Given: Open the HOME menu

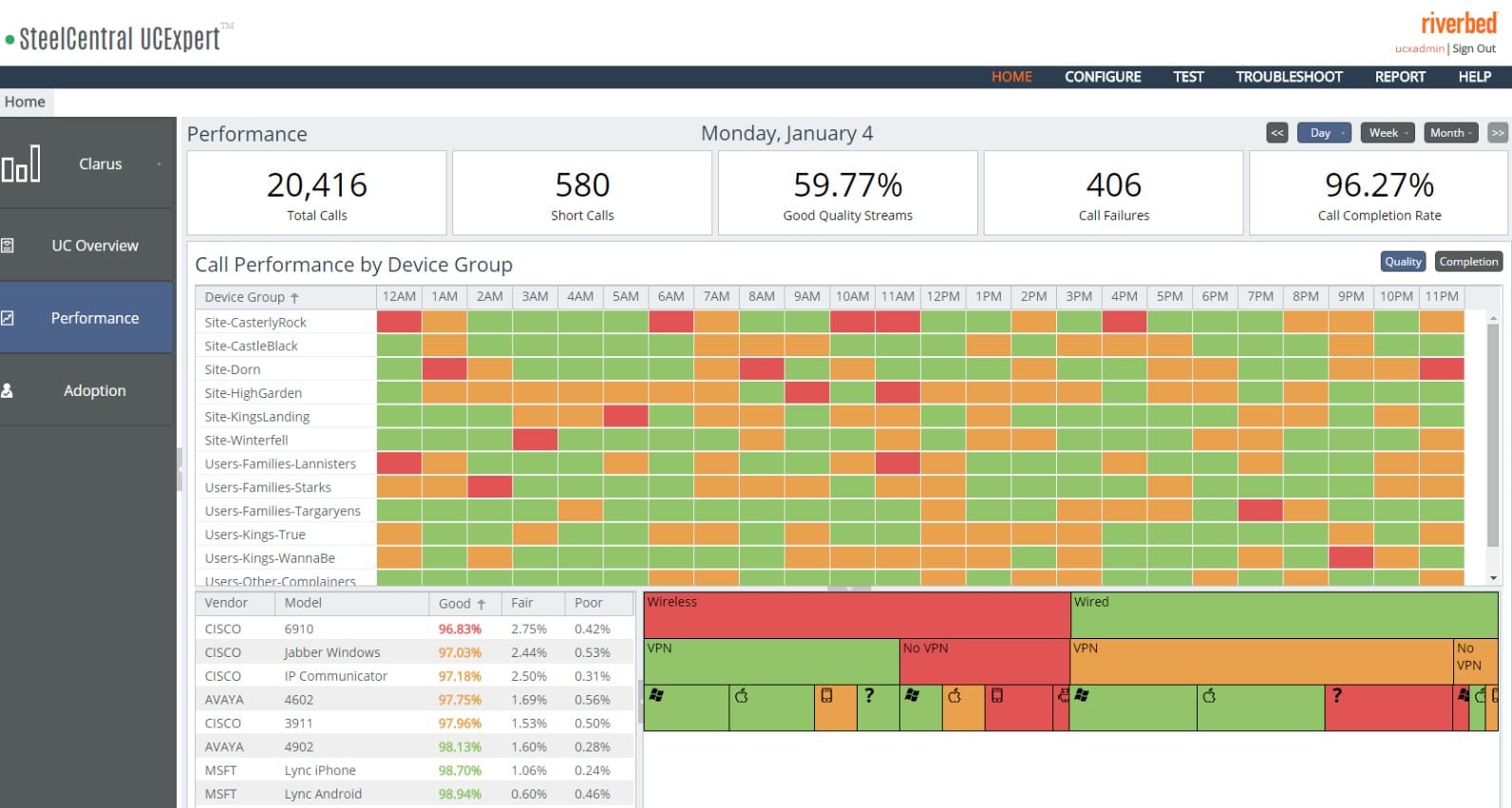Looking at the screenshot, I should click(x=1011, y=77).
